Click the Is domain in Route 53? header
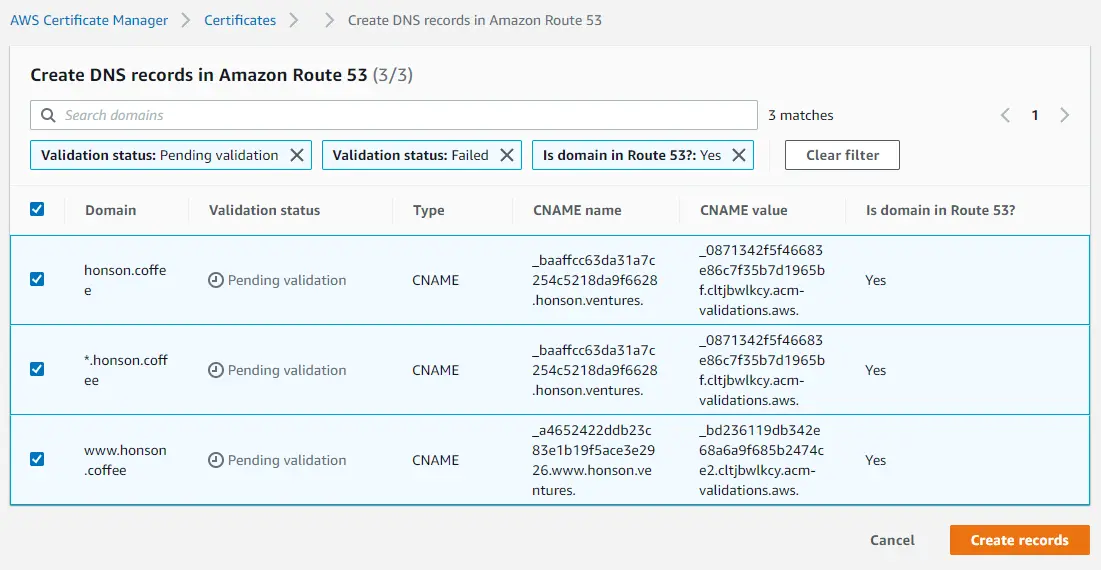This screenshot has height=570, width=1101. point(941,210)
